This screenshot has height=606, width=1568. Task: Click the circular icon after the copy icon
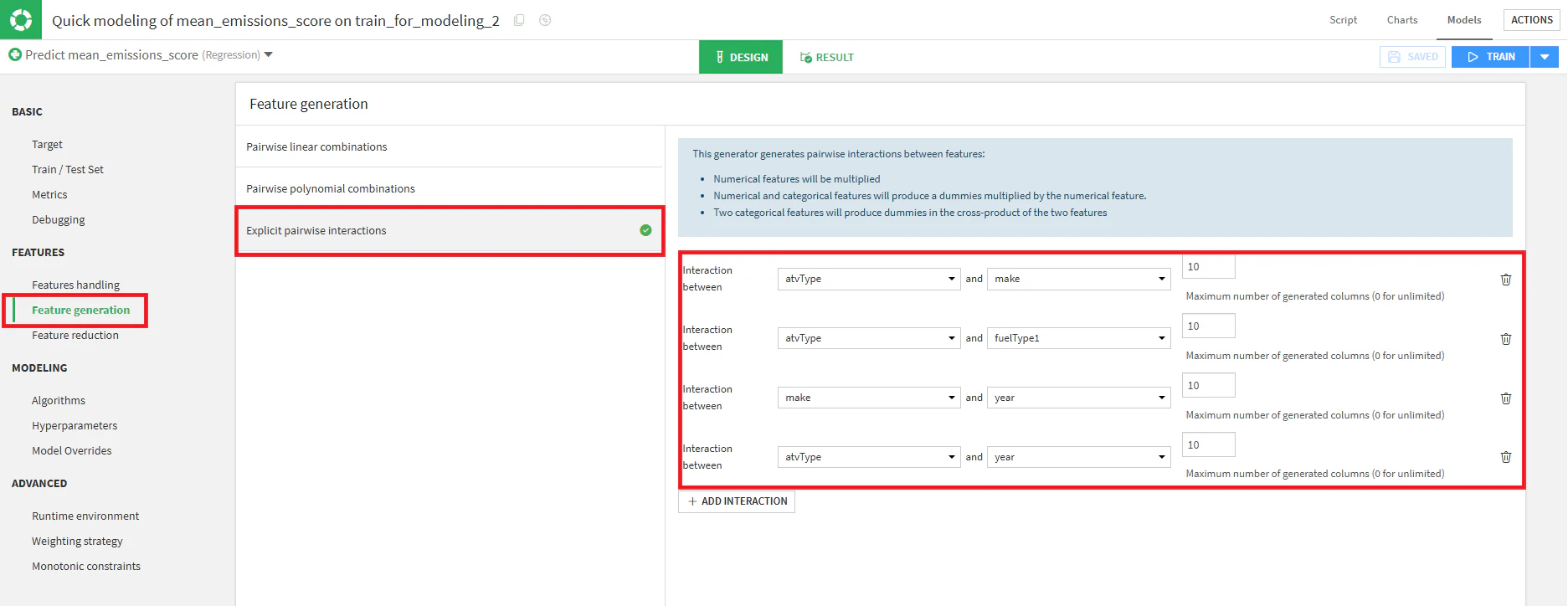(545, 20)
